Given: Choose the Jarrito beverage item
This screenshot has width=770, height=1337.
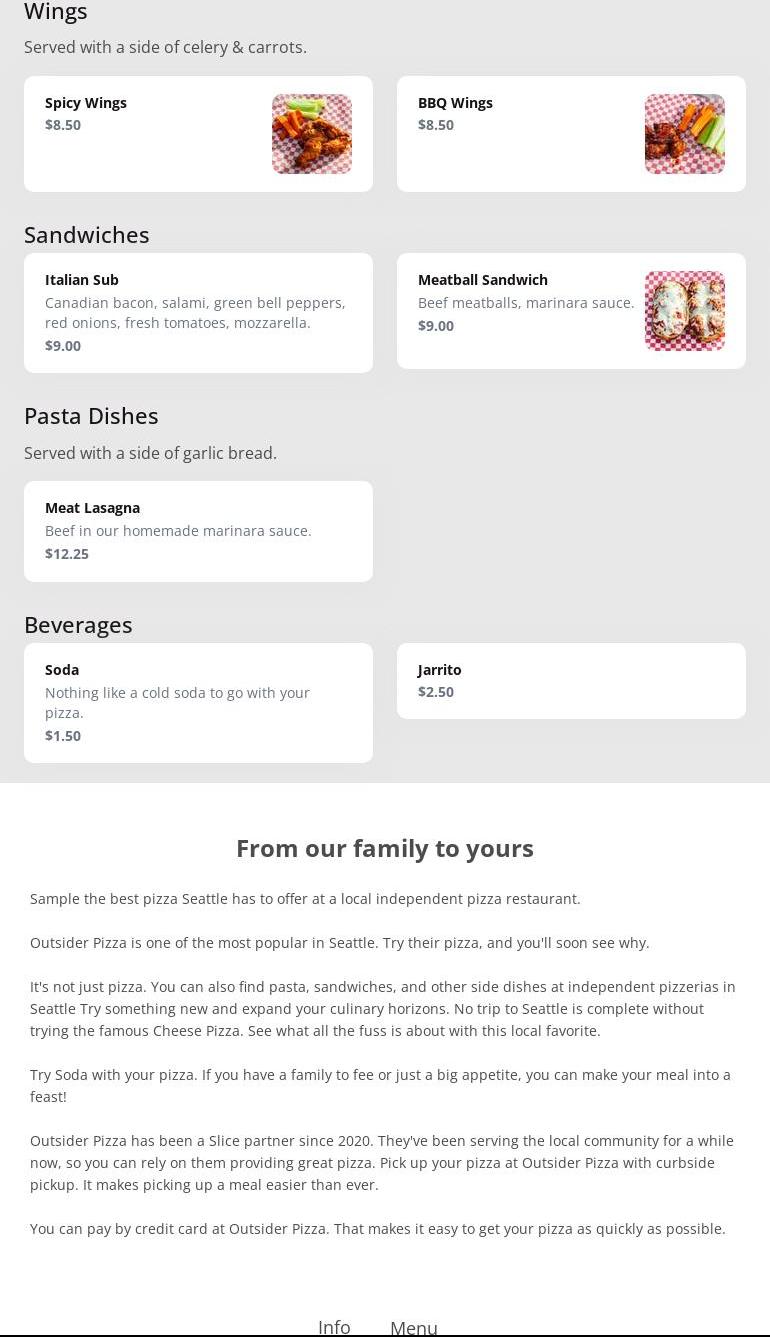Looking at the screenshot, I should pyautogui.click(x=571, y=680).
